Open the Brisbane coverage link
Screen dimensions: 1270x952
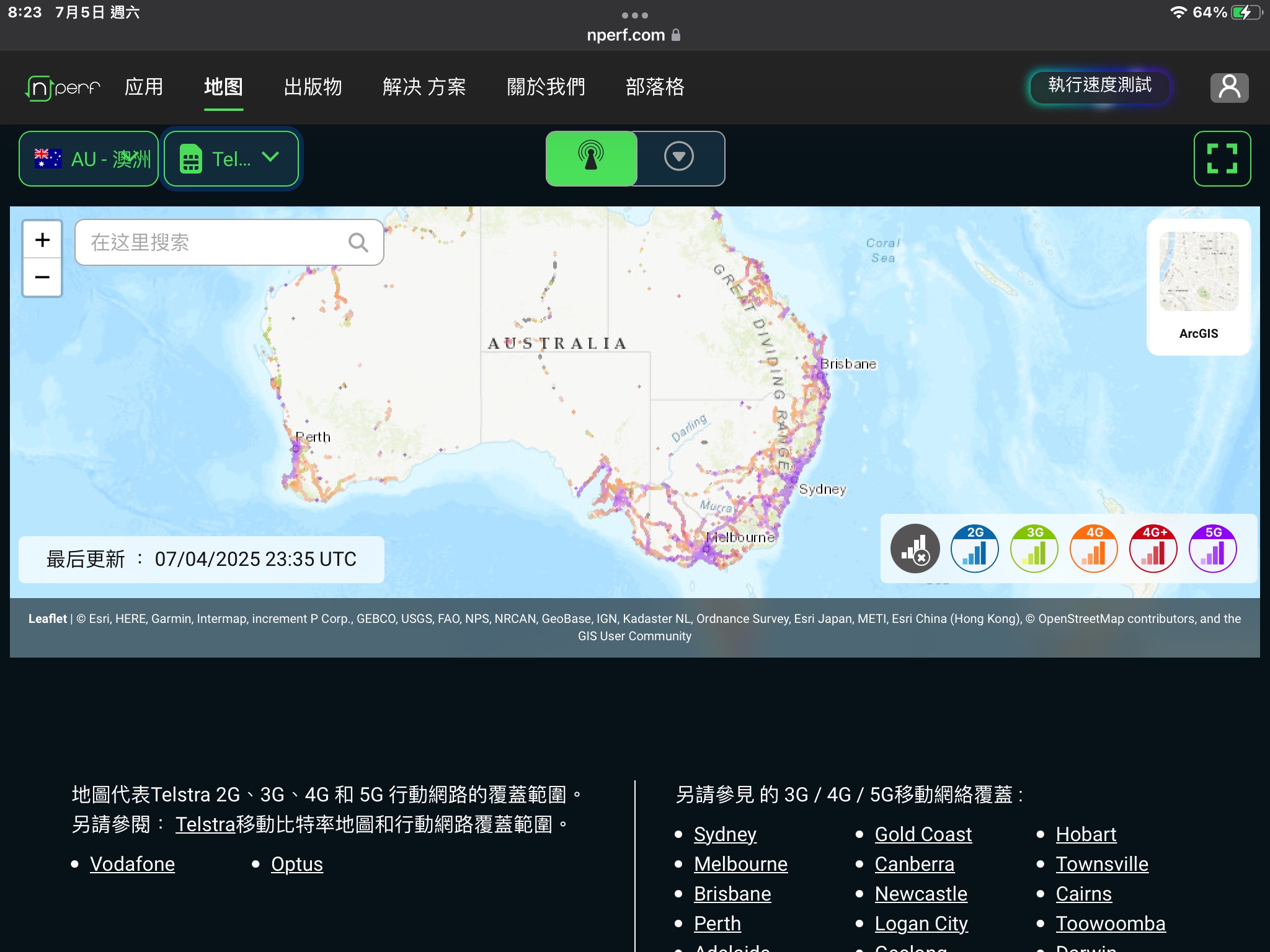(x=732, y=894)
